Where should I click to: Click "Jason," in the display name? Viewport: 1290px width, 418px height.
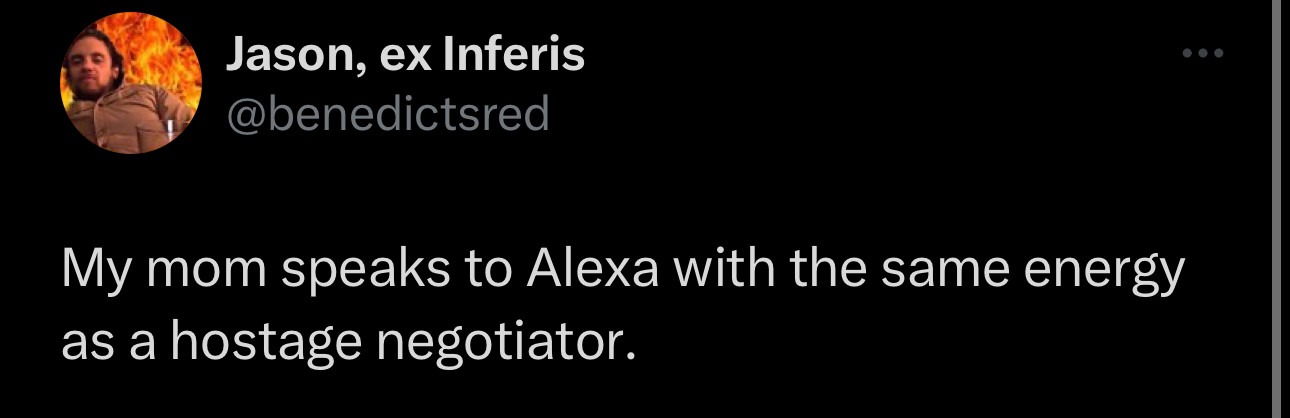coord(286,56)
